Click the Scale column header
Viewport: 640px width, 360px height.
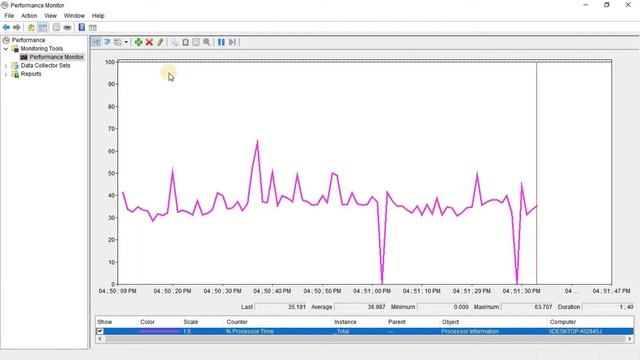tap(191, 322)
